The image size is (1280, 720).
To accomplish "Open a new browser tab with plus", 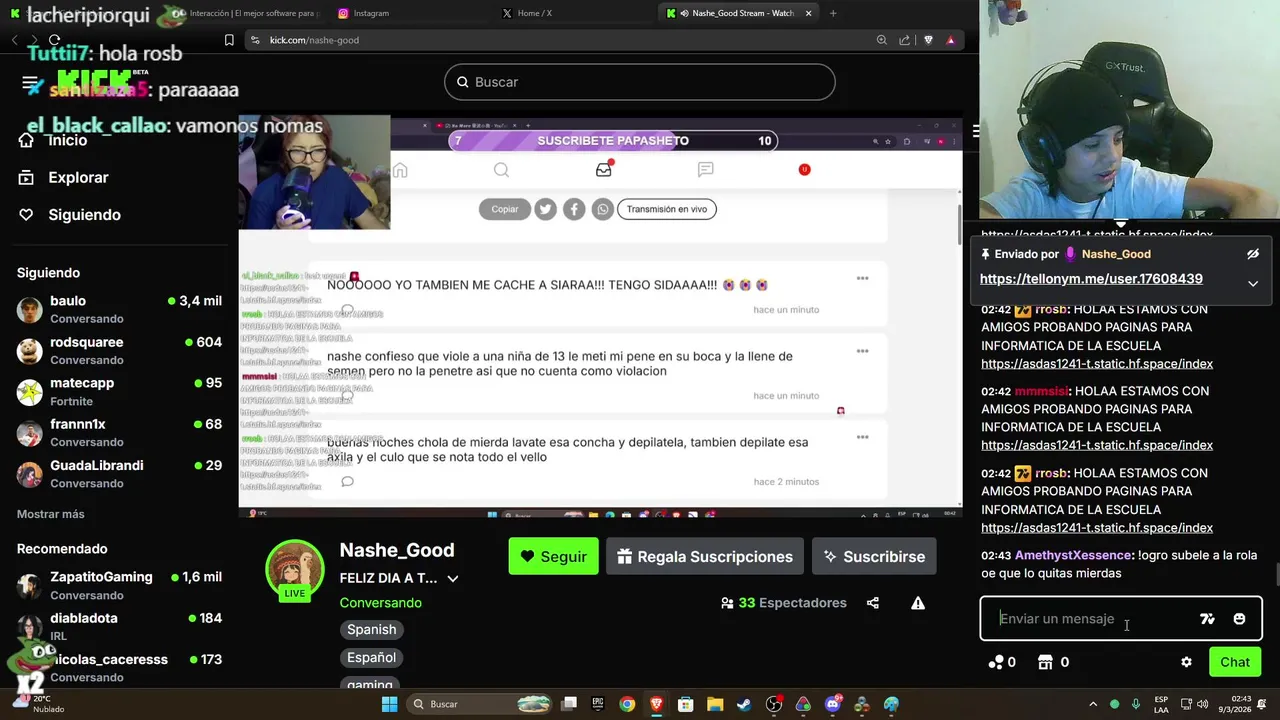I will (833, 13).
